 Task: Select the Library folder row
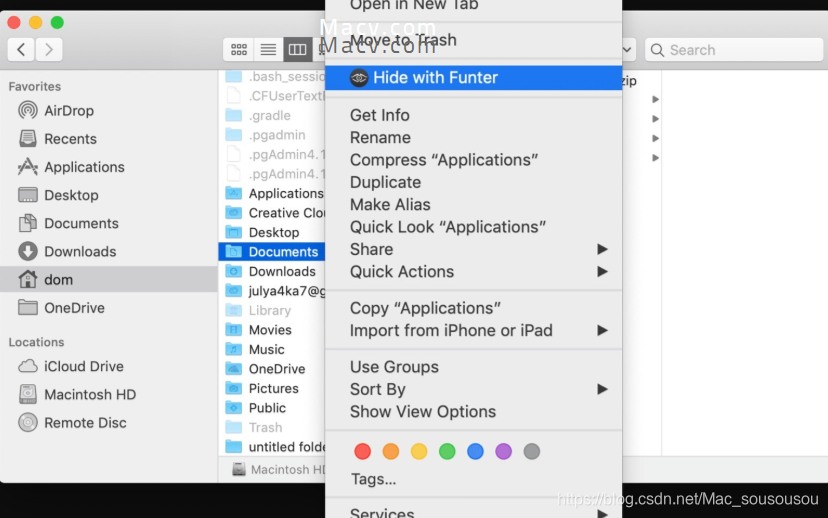pyautogui.click(x=272, y=310)
